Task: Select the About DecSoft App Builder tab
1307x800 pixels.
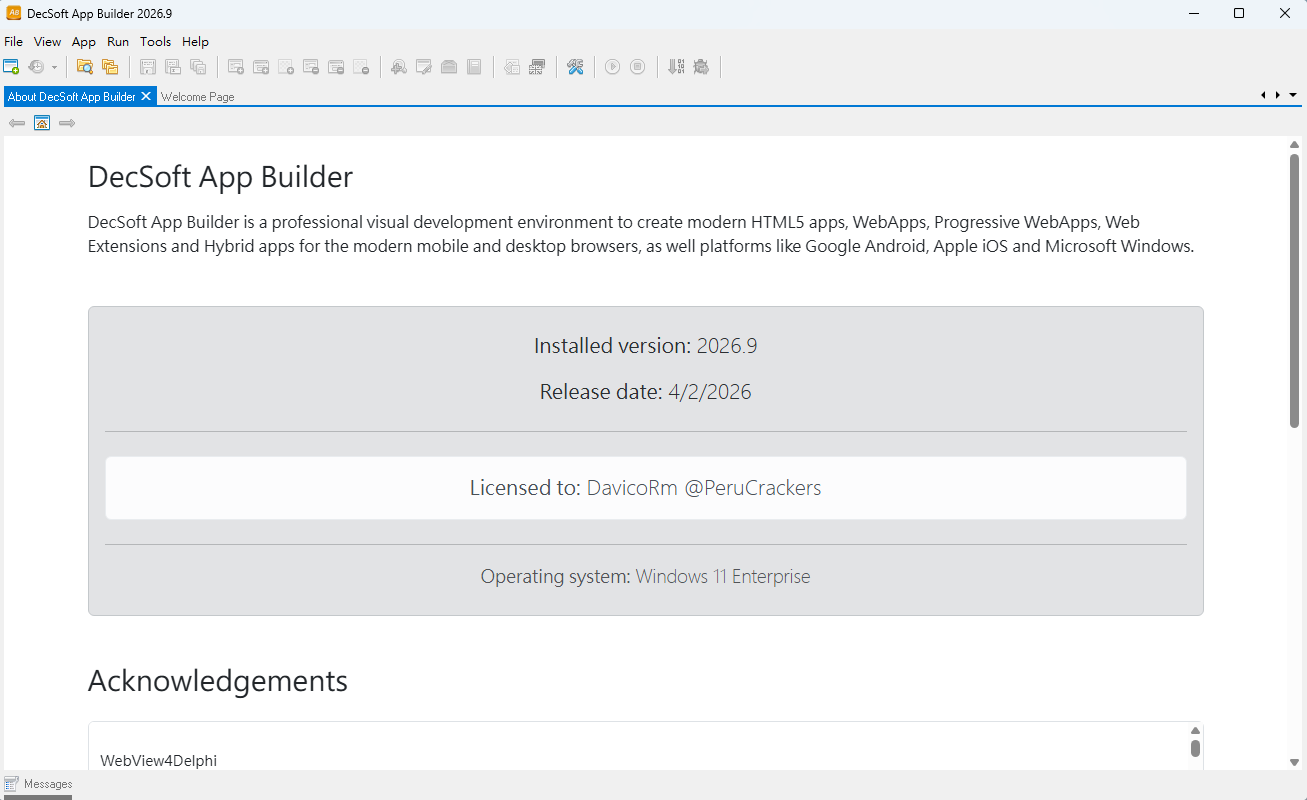Action: 72,97
